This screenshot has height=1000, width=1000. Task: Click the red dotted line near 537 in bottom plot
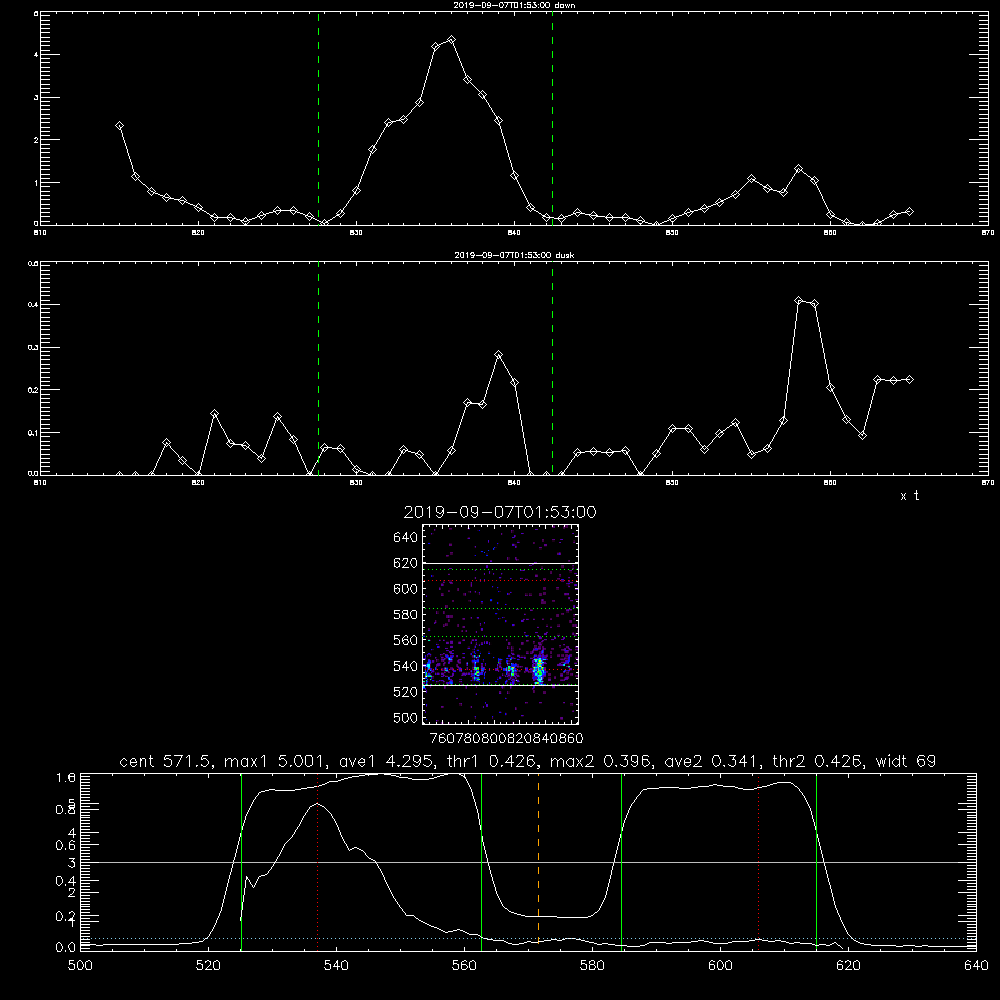(318, 861)
